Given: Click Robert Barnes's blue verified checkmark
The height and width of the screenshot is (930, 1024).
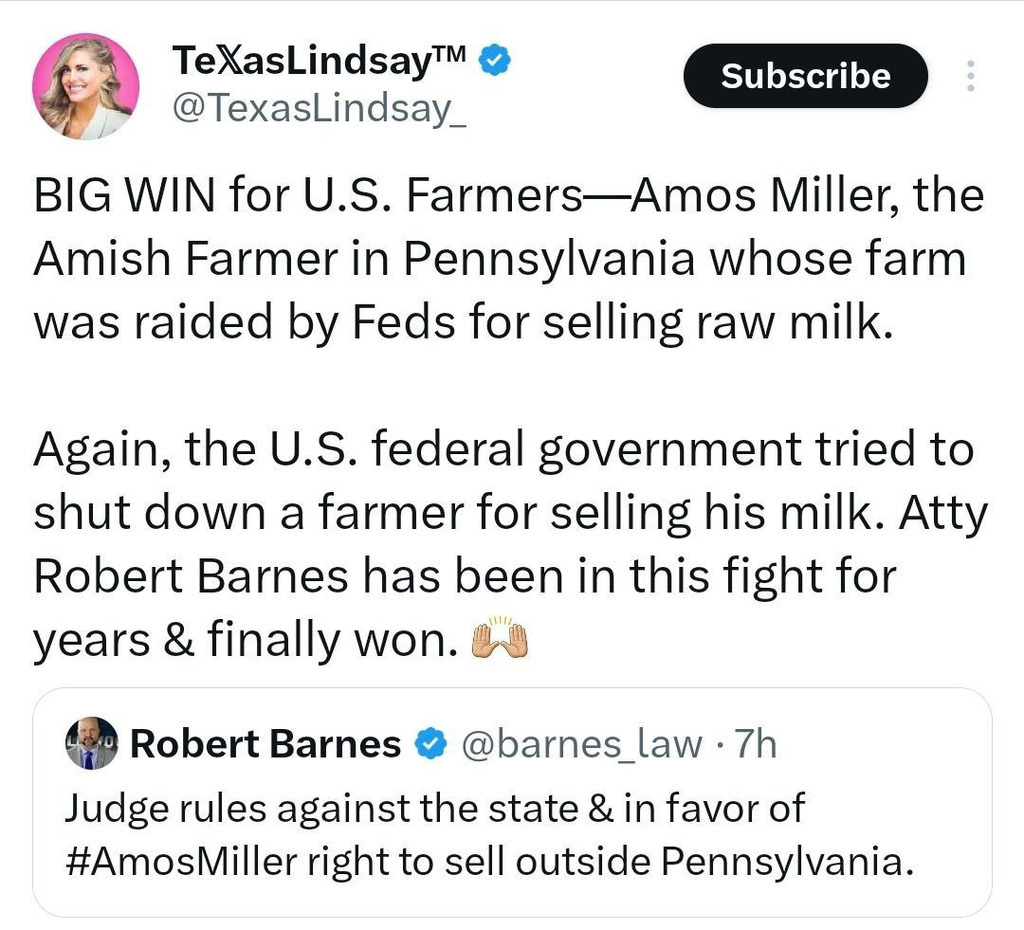Looking at the screenshot, I should coord(429,745).
